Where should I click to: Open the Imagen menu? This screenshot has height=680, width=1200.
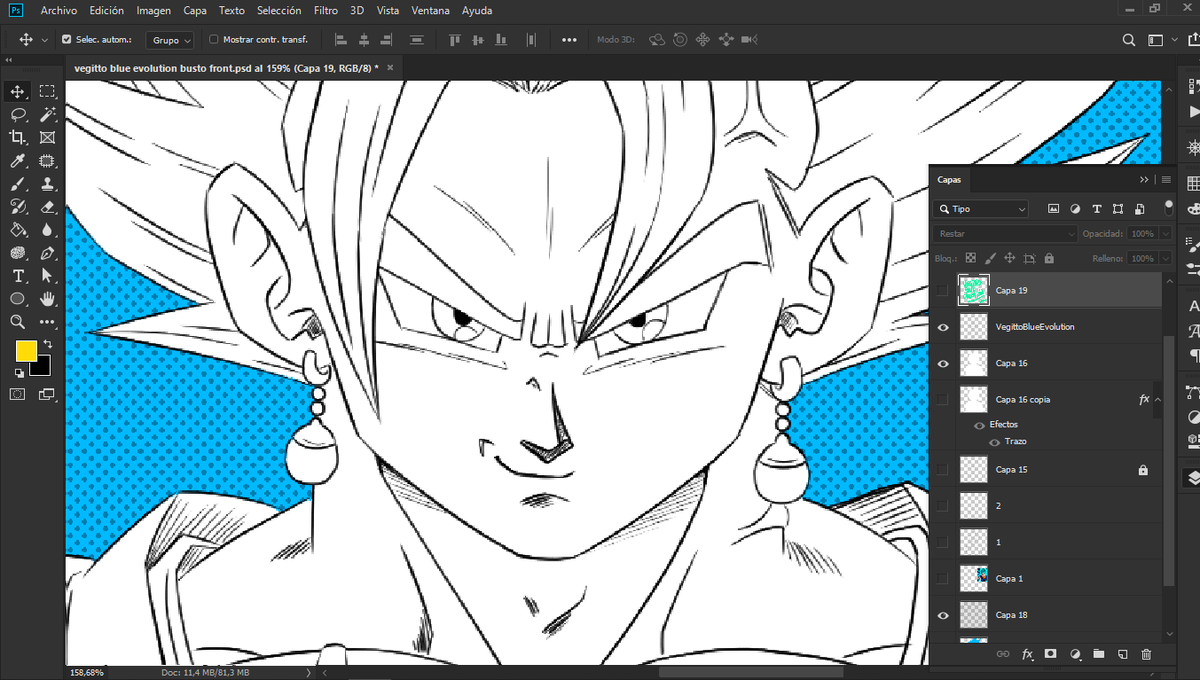coord(153,10)
